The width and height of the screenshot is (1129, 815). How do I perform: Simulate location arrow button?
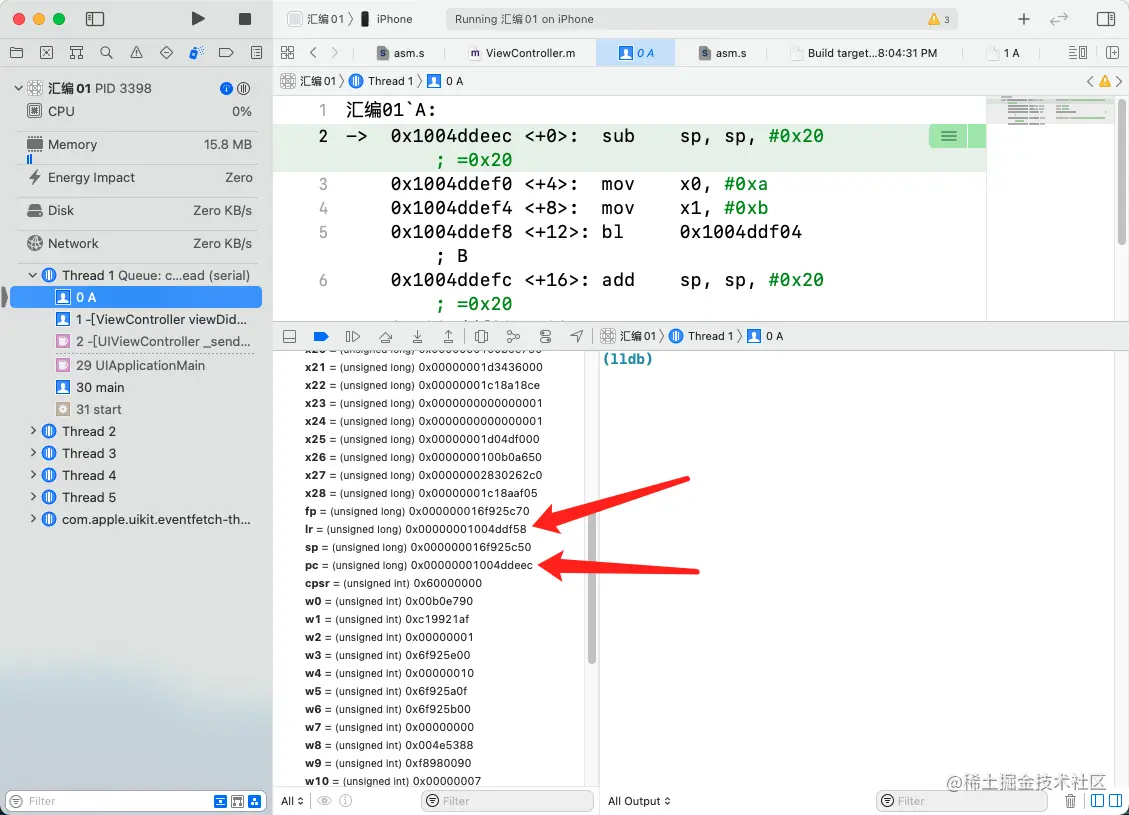[x=577, y=336]
